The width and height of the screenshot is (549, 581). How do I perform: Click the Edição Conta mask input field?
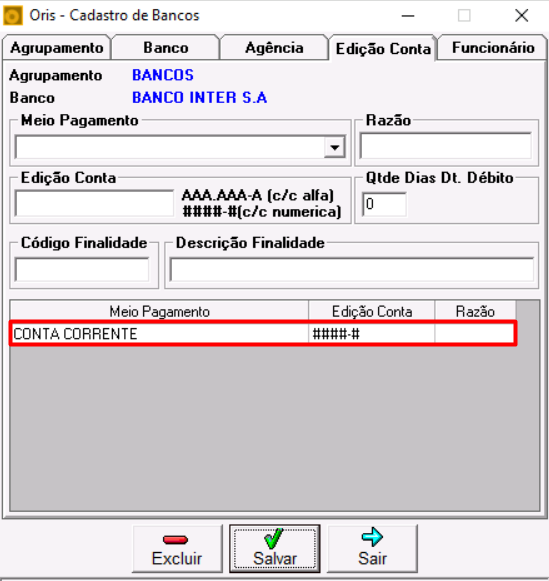[94, 203]
